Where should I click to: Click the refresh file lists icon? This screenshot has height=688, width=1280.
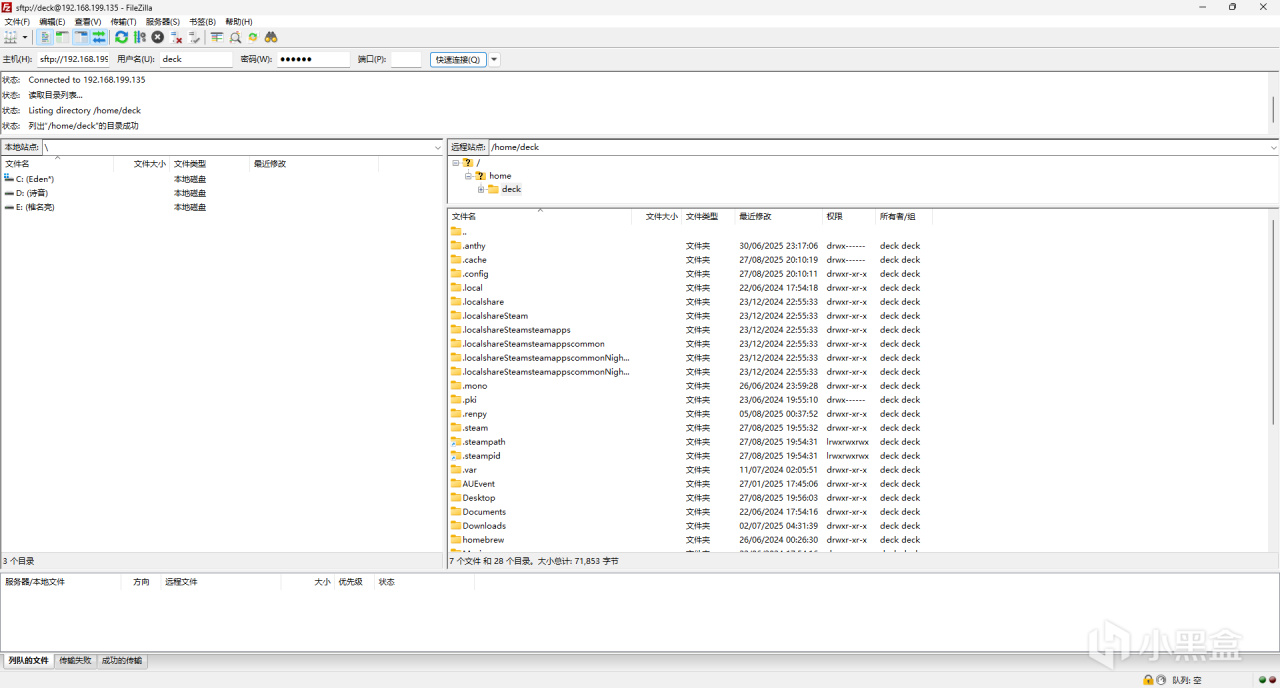point(121,37)
